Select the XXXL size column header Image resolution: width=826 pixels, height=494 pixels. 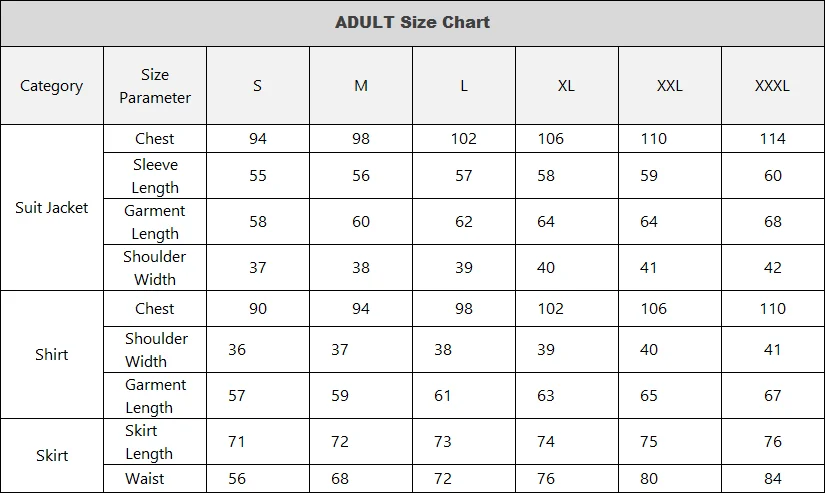[772, 86]
